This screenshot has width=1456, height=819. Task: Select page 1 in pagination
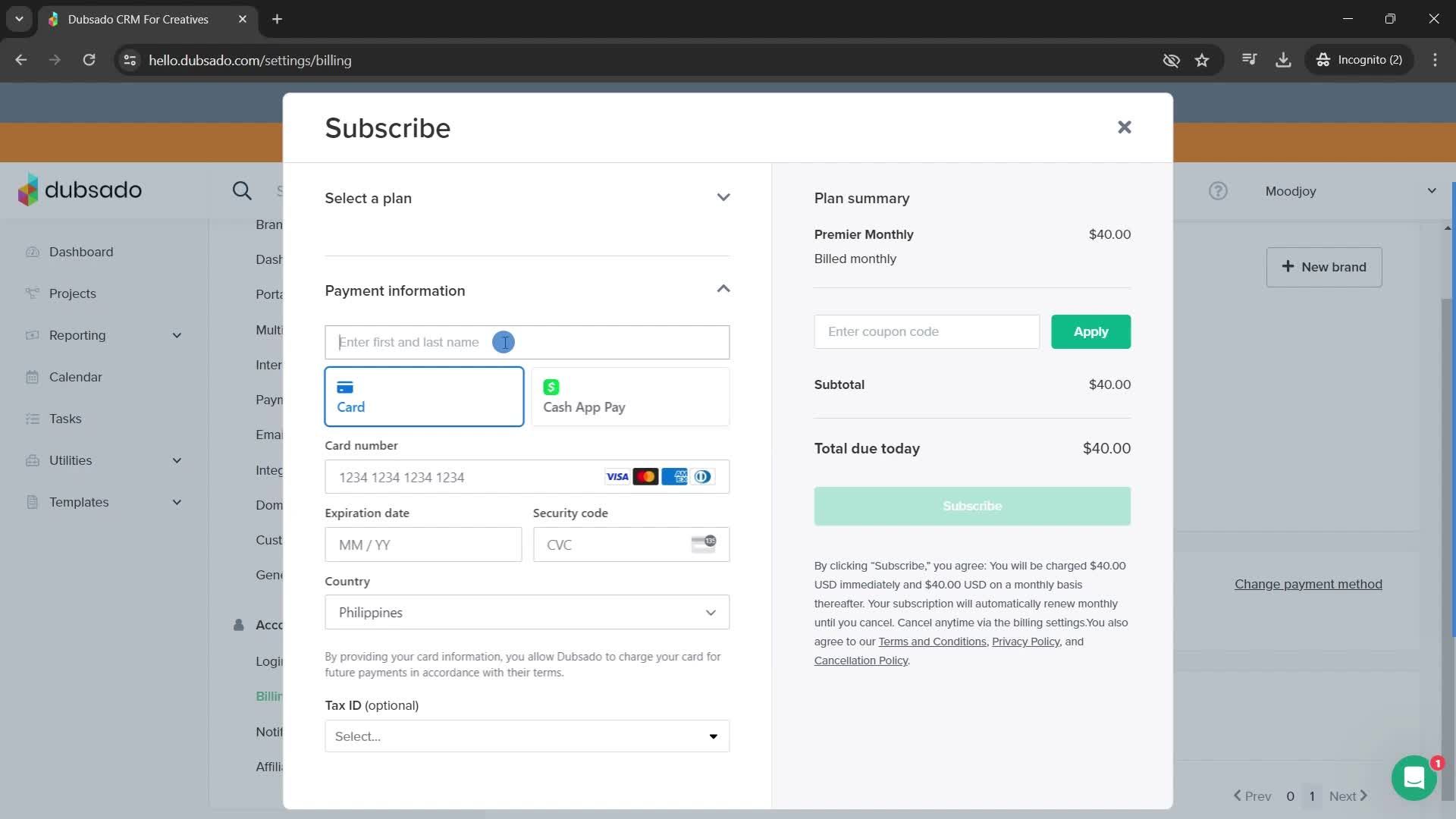(1312, 796)
